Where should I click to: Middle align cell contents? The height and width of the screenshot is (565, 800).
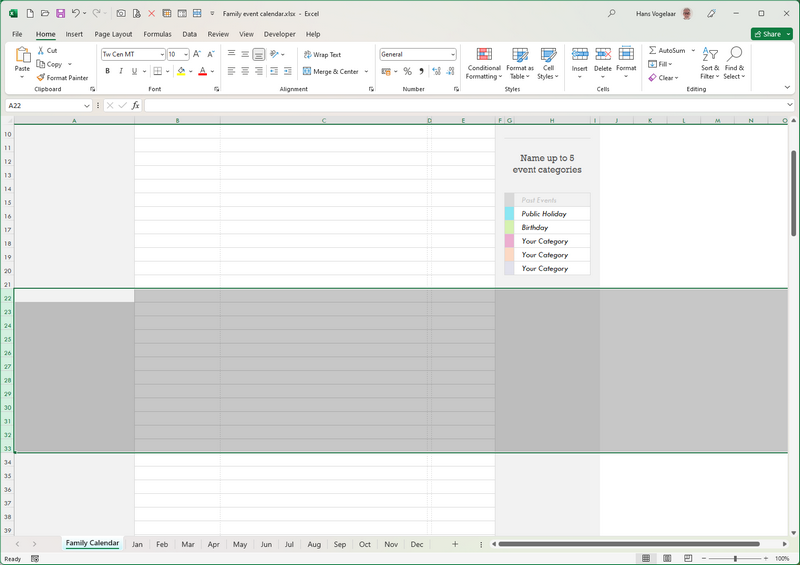point(245,54)
